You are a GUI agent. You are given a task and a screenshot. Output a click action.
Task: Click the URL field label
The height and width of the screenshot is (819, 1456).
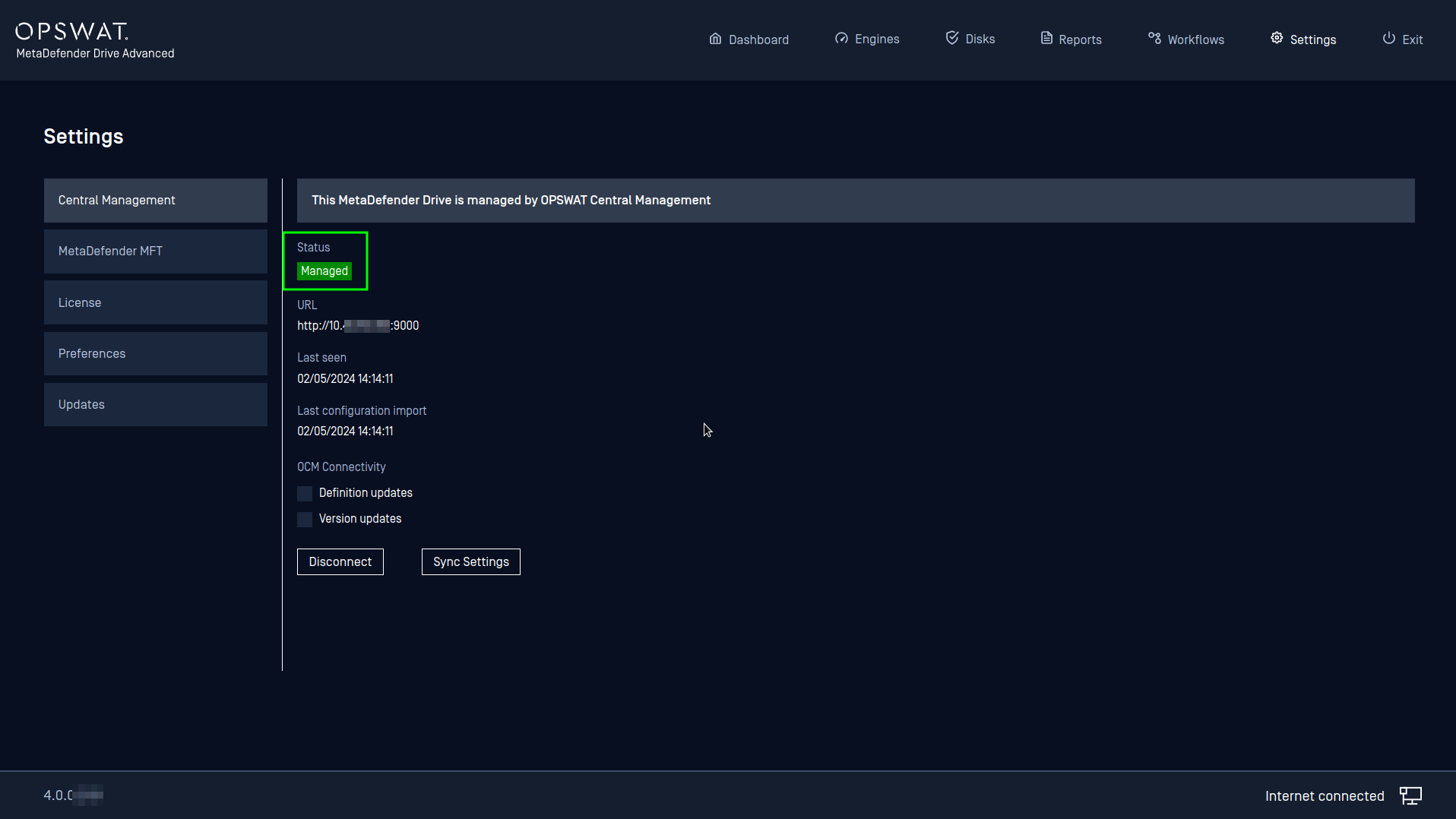pos(307,305)
